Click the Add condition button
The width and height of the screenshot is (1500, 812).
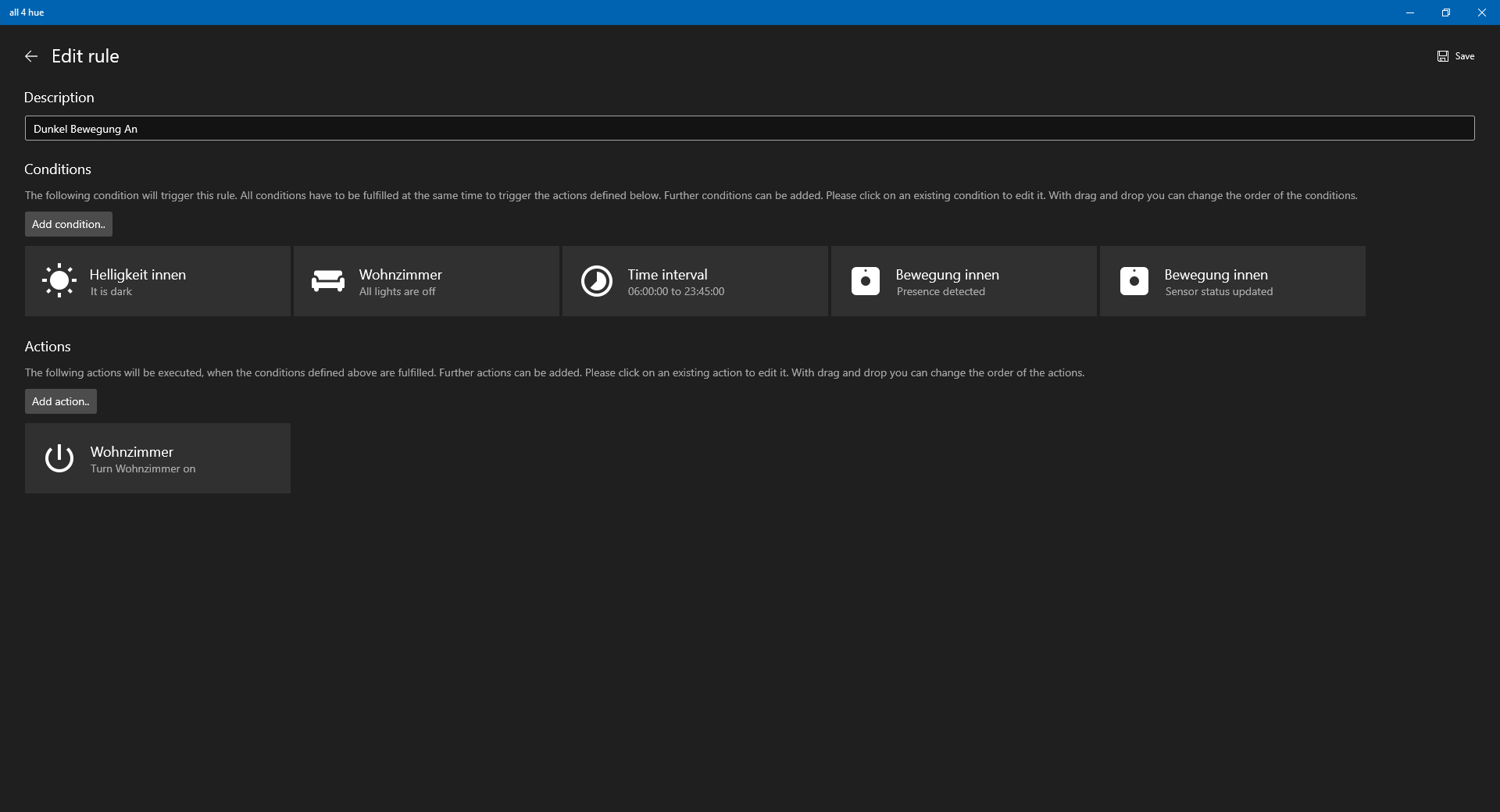[68, 224]
